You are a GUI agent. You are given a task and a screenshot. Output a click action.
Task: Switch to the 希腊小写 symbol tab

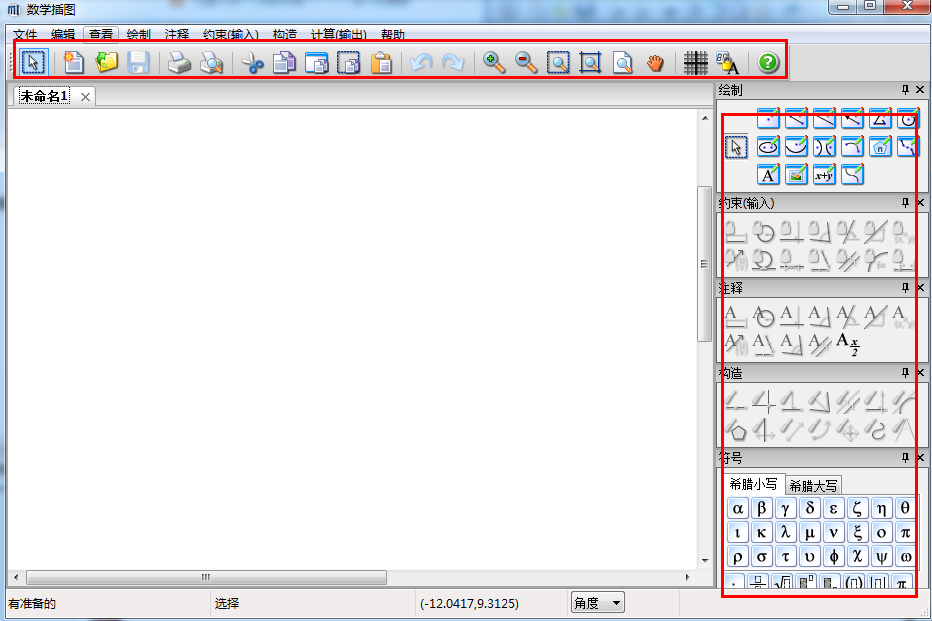753,484
